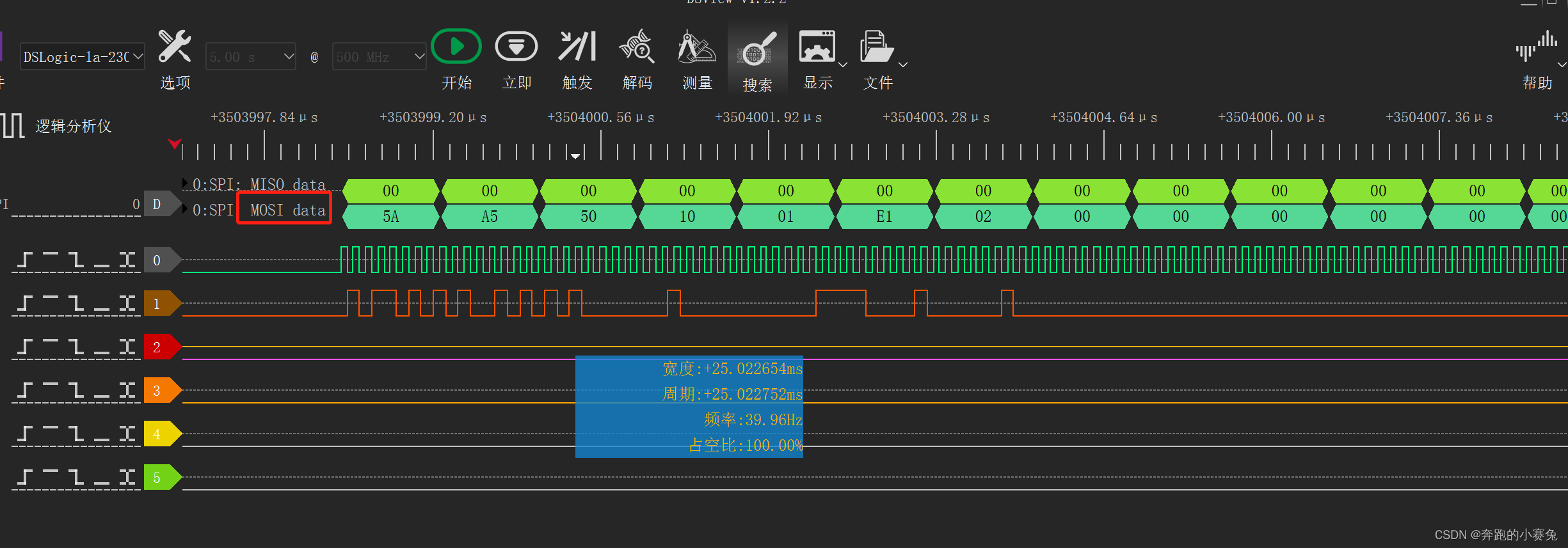
Task: Set low level trigger on channel 0
Action: pyautogui.click(x=102, y=265)
